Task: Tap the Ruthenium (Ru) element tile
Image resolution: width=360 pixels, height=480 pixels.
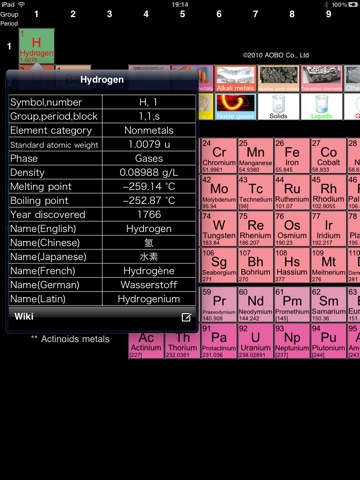Action: pos(292,192)
